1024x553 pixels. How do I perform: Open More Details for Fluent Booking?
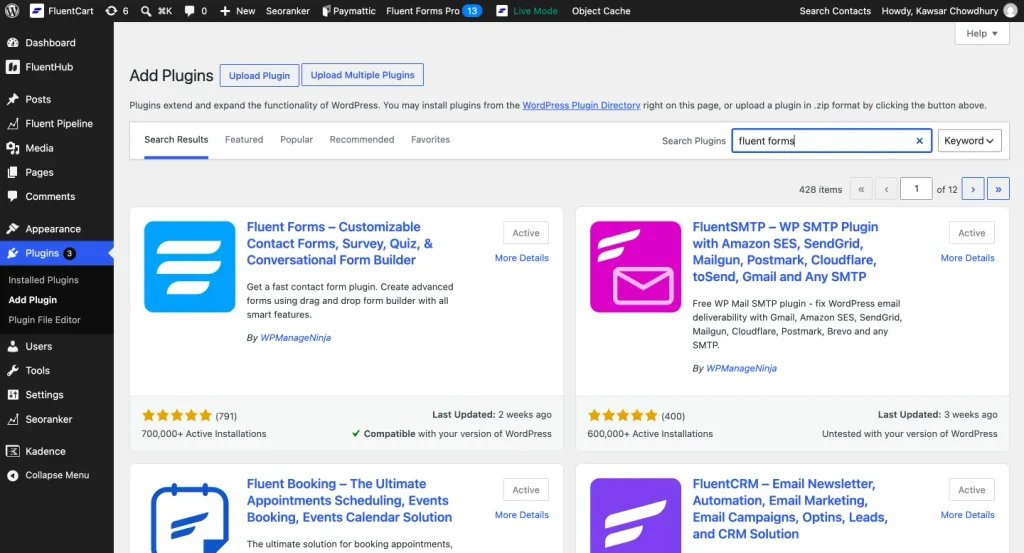(522, 515)
